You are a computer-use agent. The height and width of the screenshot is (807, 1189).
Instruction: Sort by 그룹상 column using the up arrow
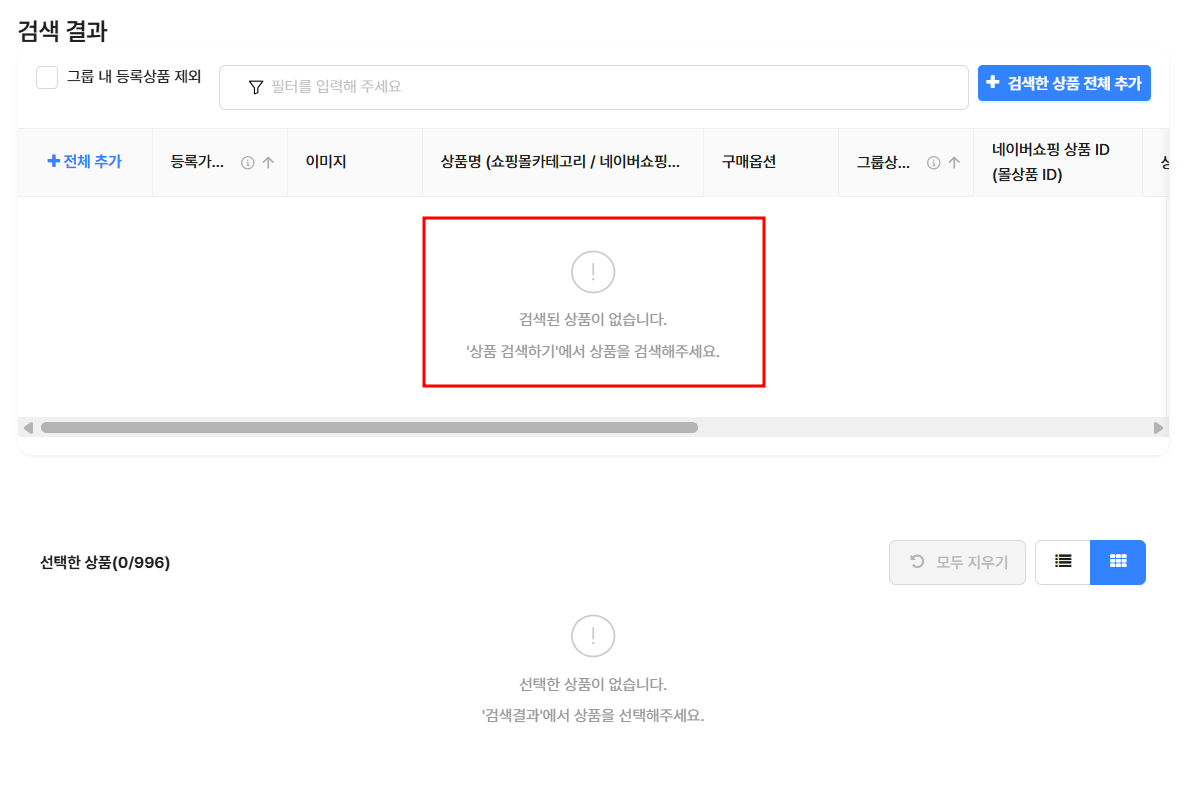(x=954, y=162)
